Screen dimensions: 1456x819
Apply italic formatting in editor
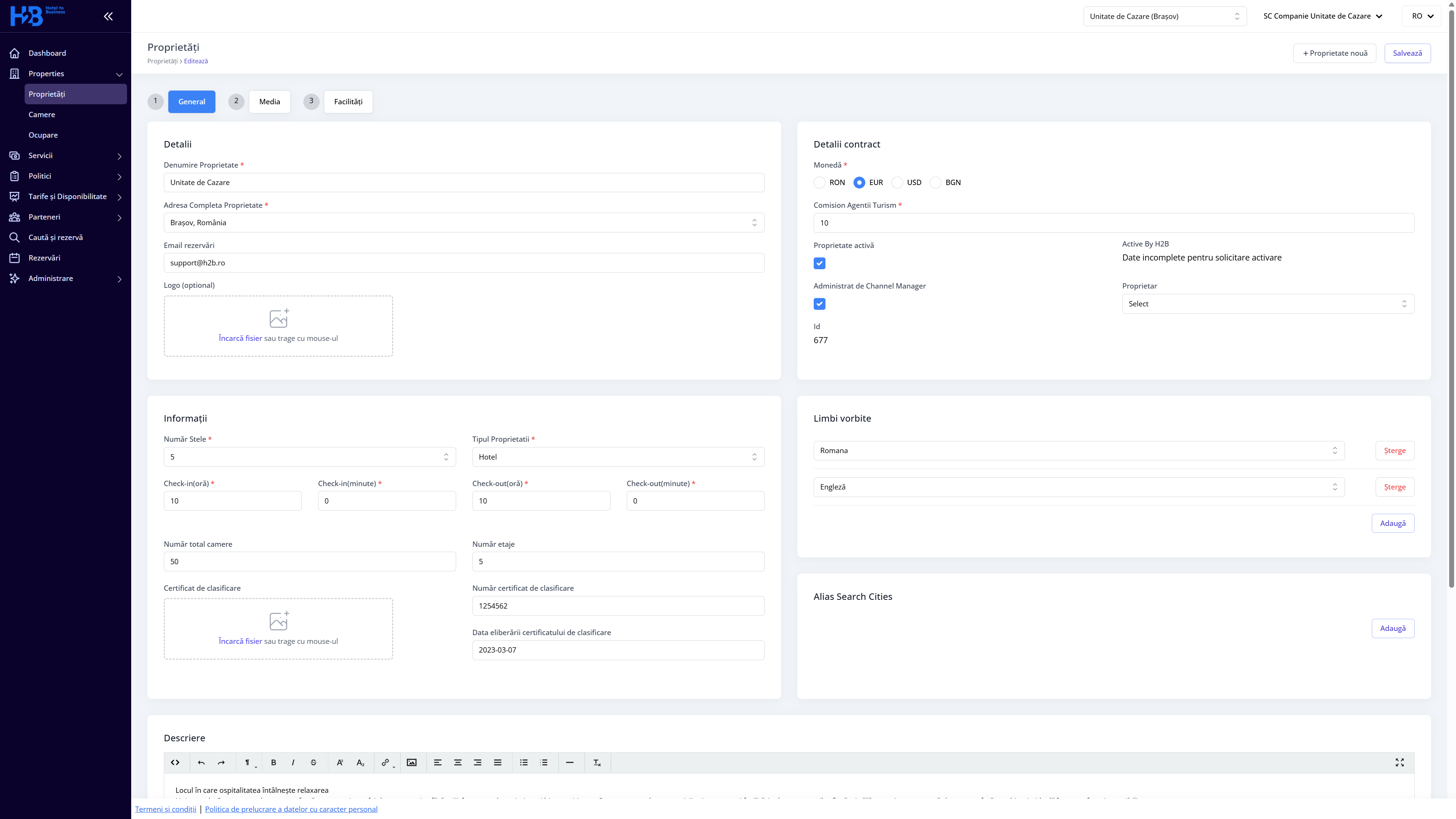(x=293, y=763)
